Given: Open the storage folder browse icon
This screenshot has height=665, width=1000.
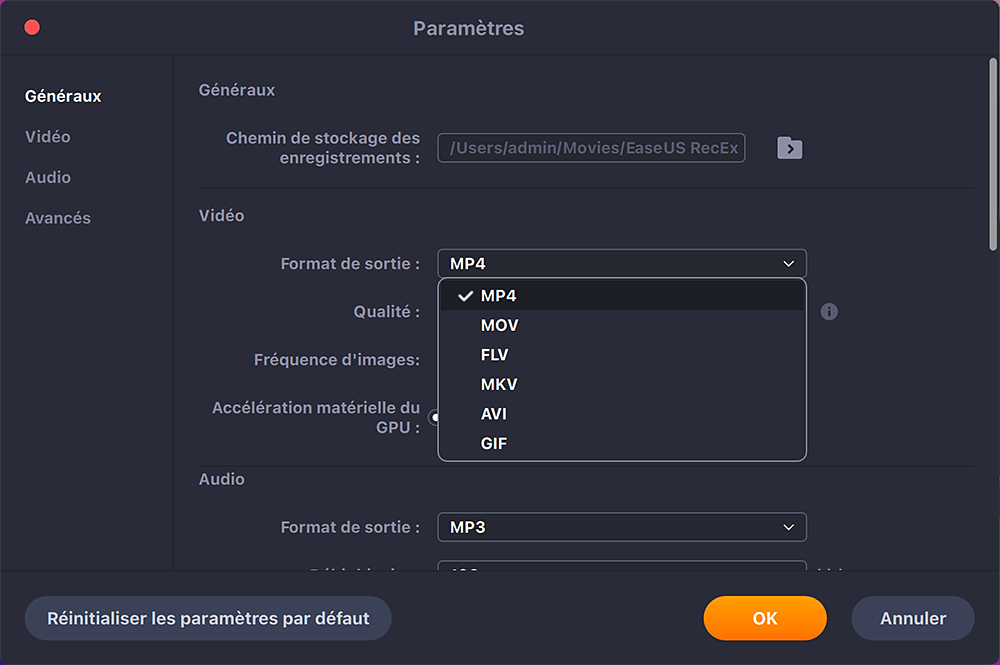Looking at the screenshot, I should [x=790, y=148].
